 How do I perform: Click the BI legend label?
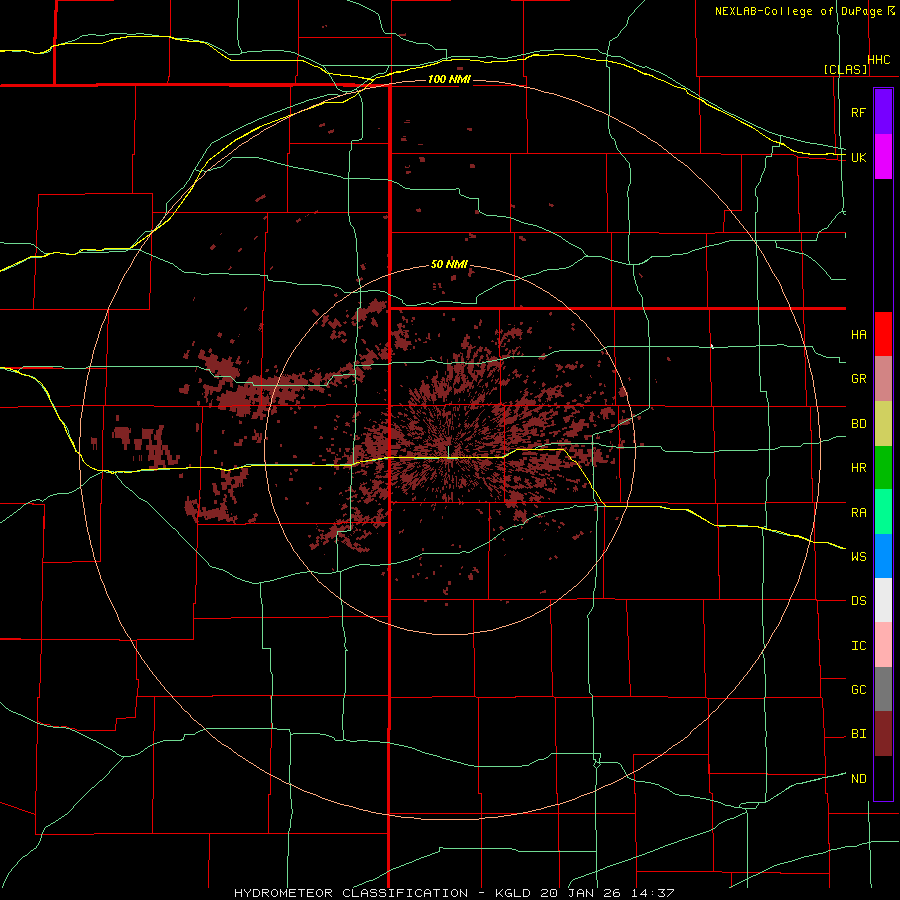(x=858, y=734)
